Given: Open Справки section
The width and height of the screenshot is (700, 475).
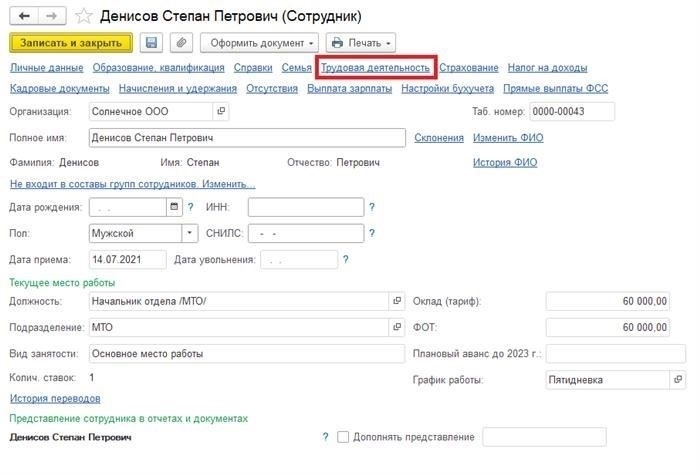Looking at the screenshot, I should [253, 68].
